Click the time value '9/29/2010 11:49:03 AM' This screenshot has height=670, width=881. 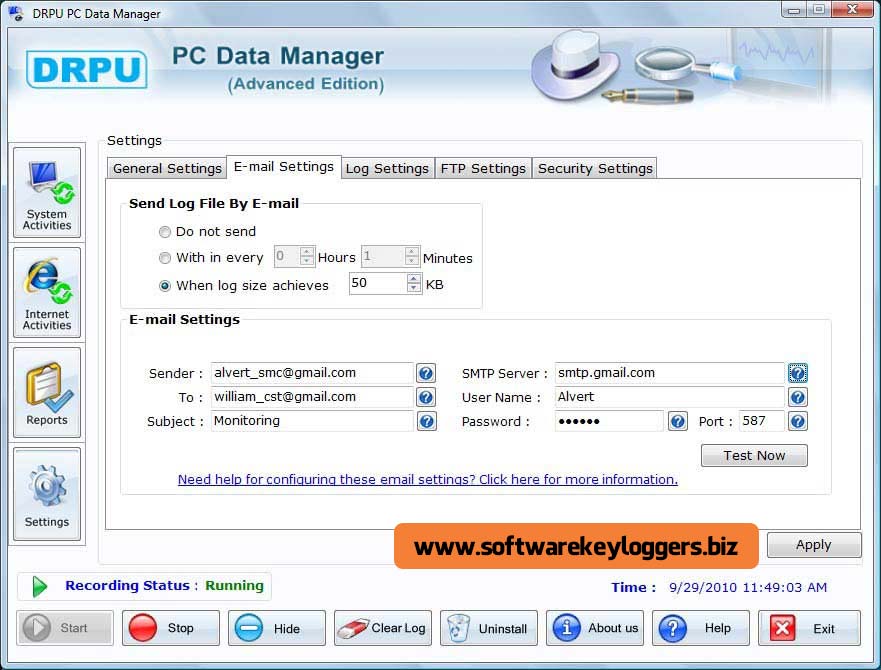tap(748, 587)
